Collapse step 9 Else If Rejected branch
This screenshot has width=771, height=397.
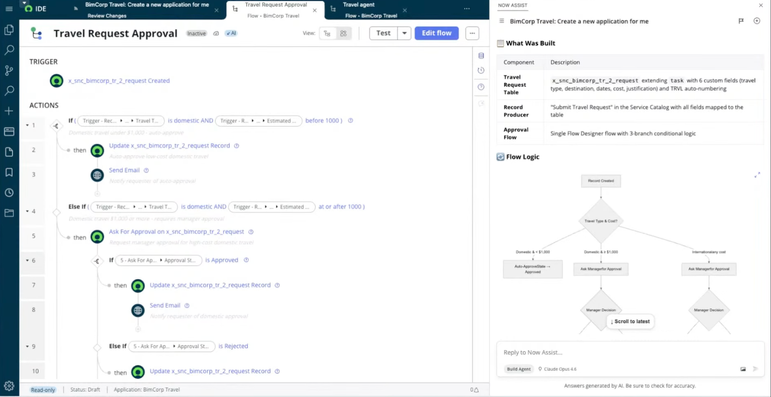28,346
